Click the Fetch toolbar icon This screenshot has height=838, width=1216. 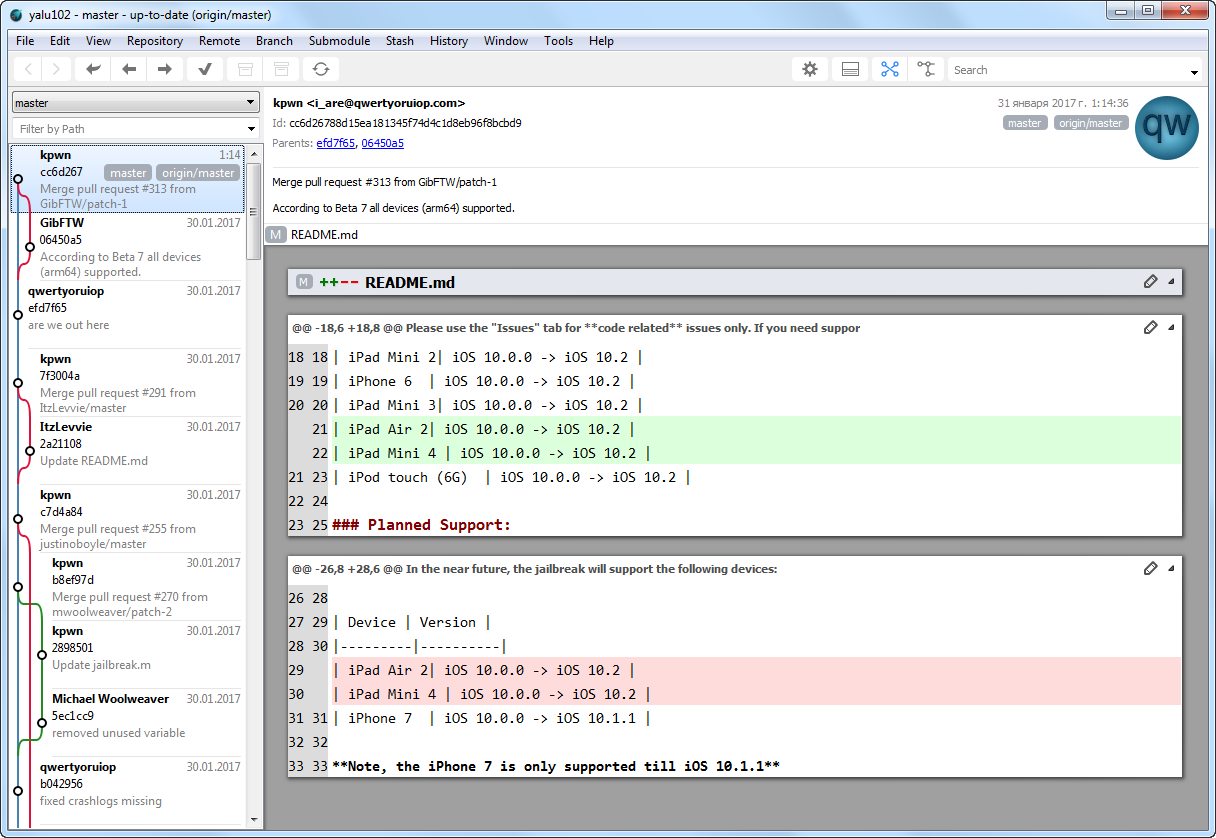(93, 69)
